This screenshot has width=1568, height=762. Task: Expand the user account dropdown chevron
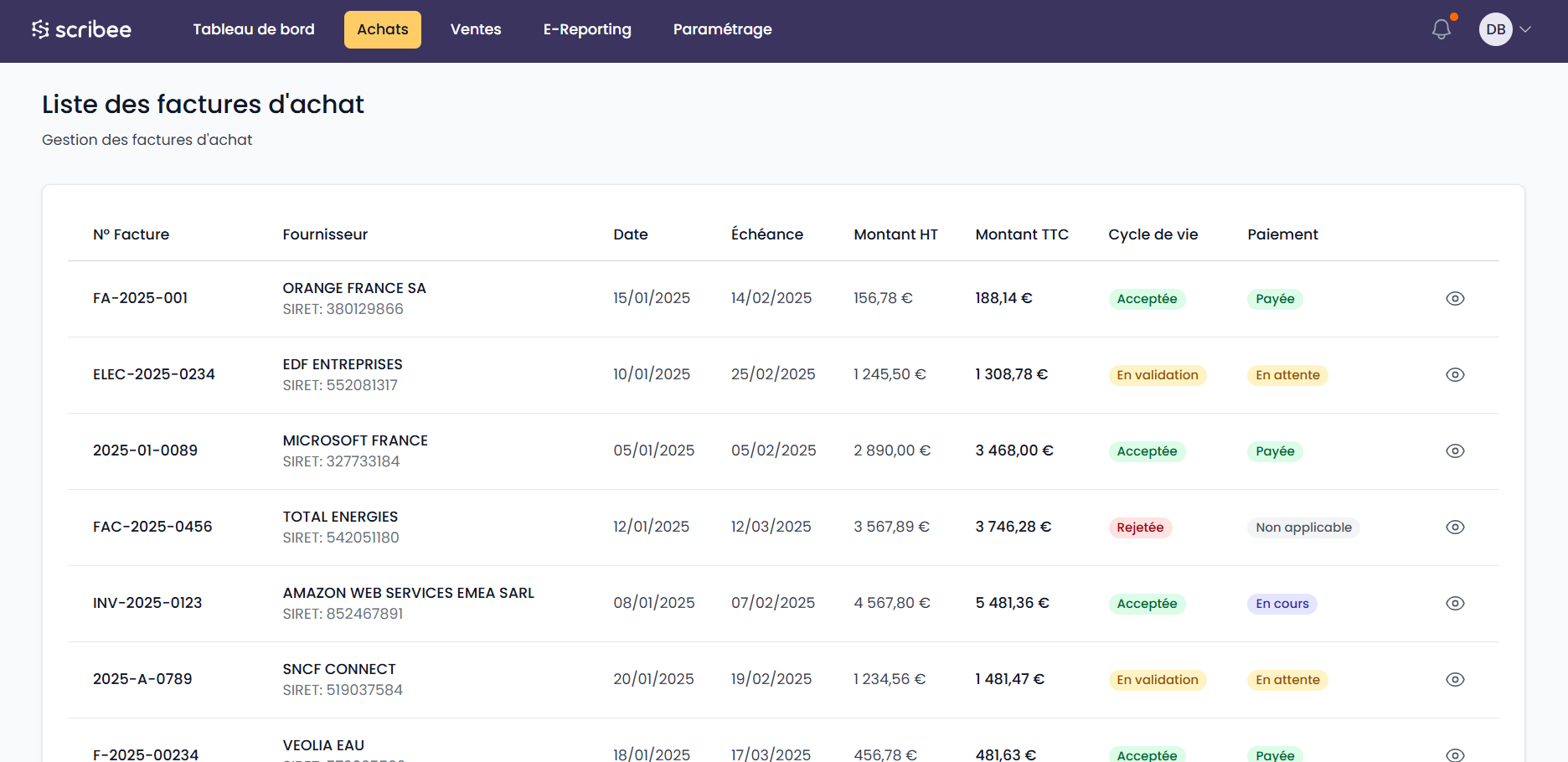tap(1526, 29)
